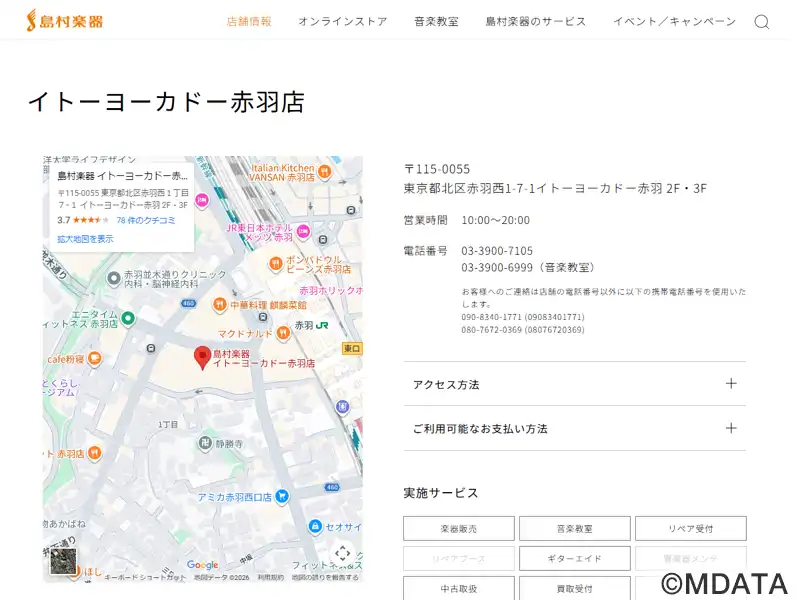This screenshot has width=800, height=600.
Task: Expand the アクセス方法 section
Action: (574, 384)
